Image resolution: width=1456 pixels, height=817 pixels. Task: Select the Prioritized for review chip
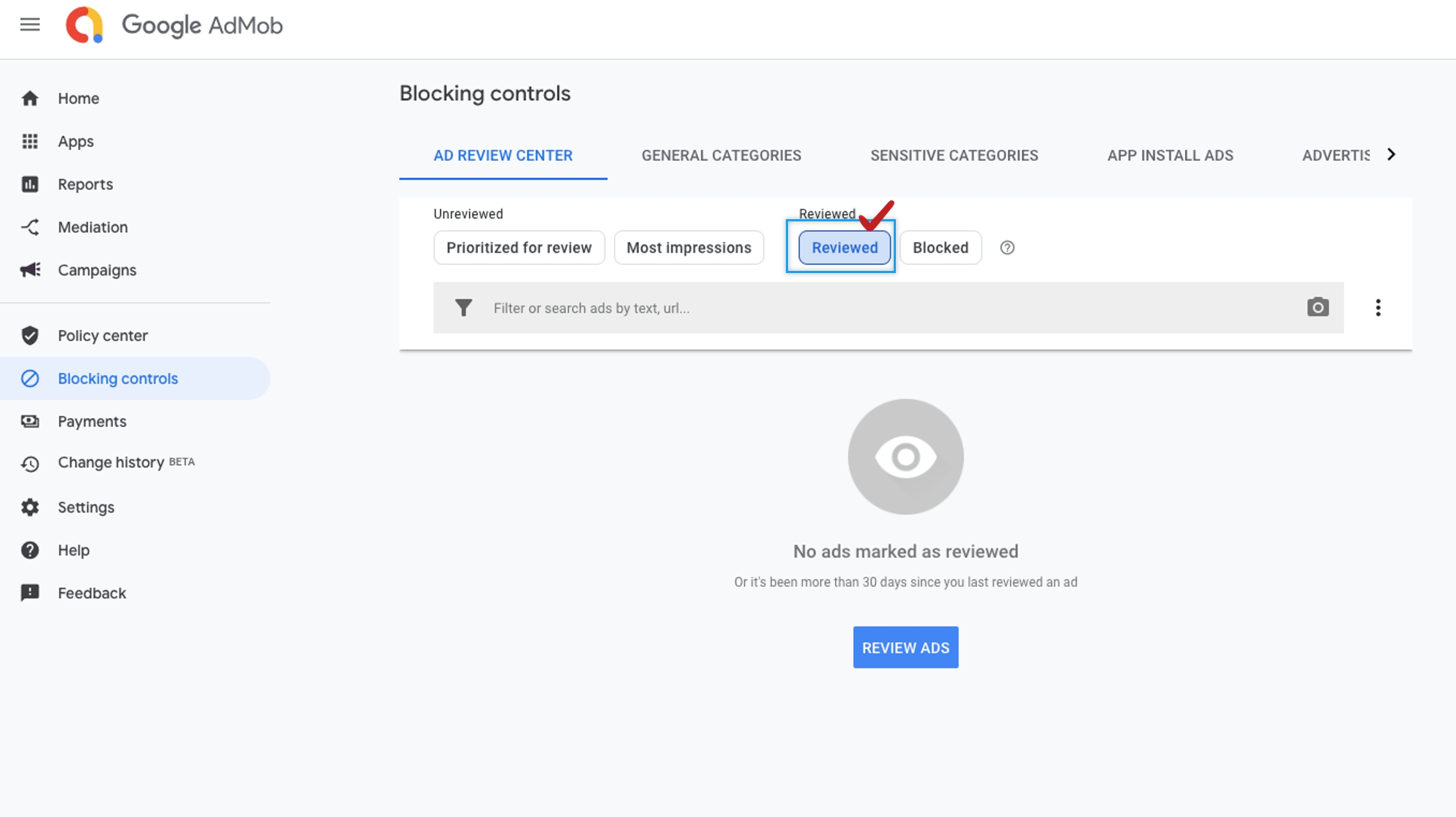coord(519,248)
